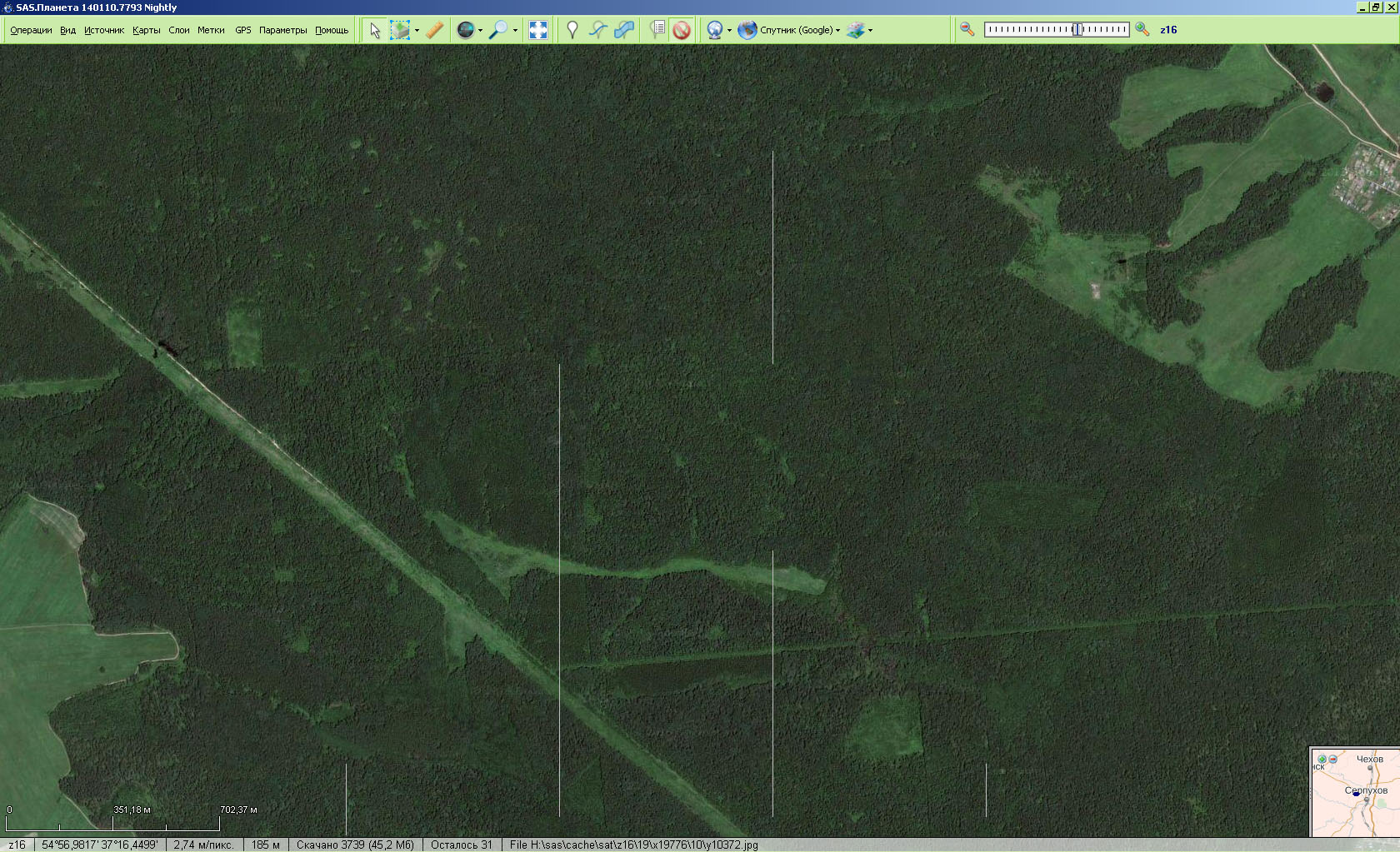
Task: Click the zoom-out magnifier in toolbar
Action: click(x=967, y=29)
